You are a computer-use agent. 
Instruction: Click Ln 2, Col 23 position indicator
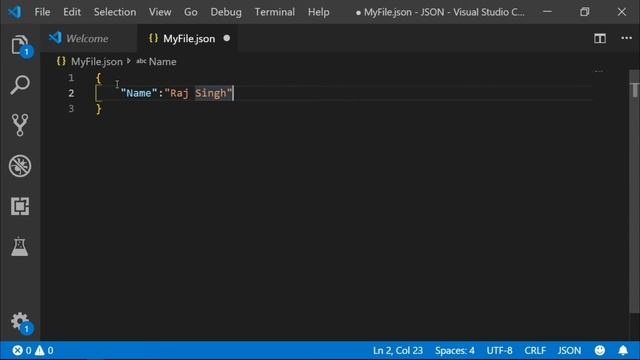point(398,350)
